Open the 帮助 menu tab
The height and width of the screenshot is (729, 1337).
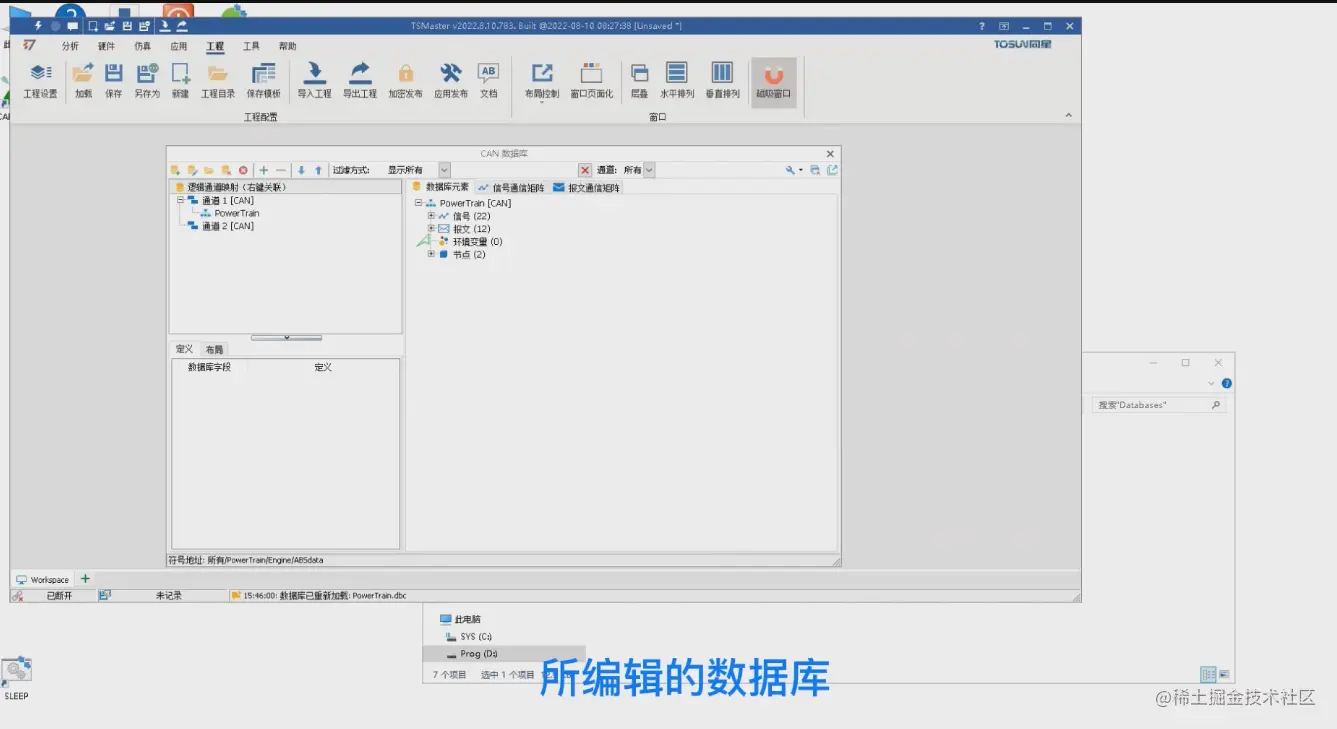point(287,46)
